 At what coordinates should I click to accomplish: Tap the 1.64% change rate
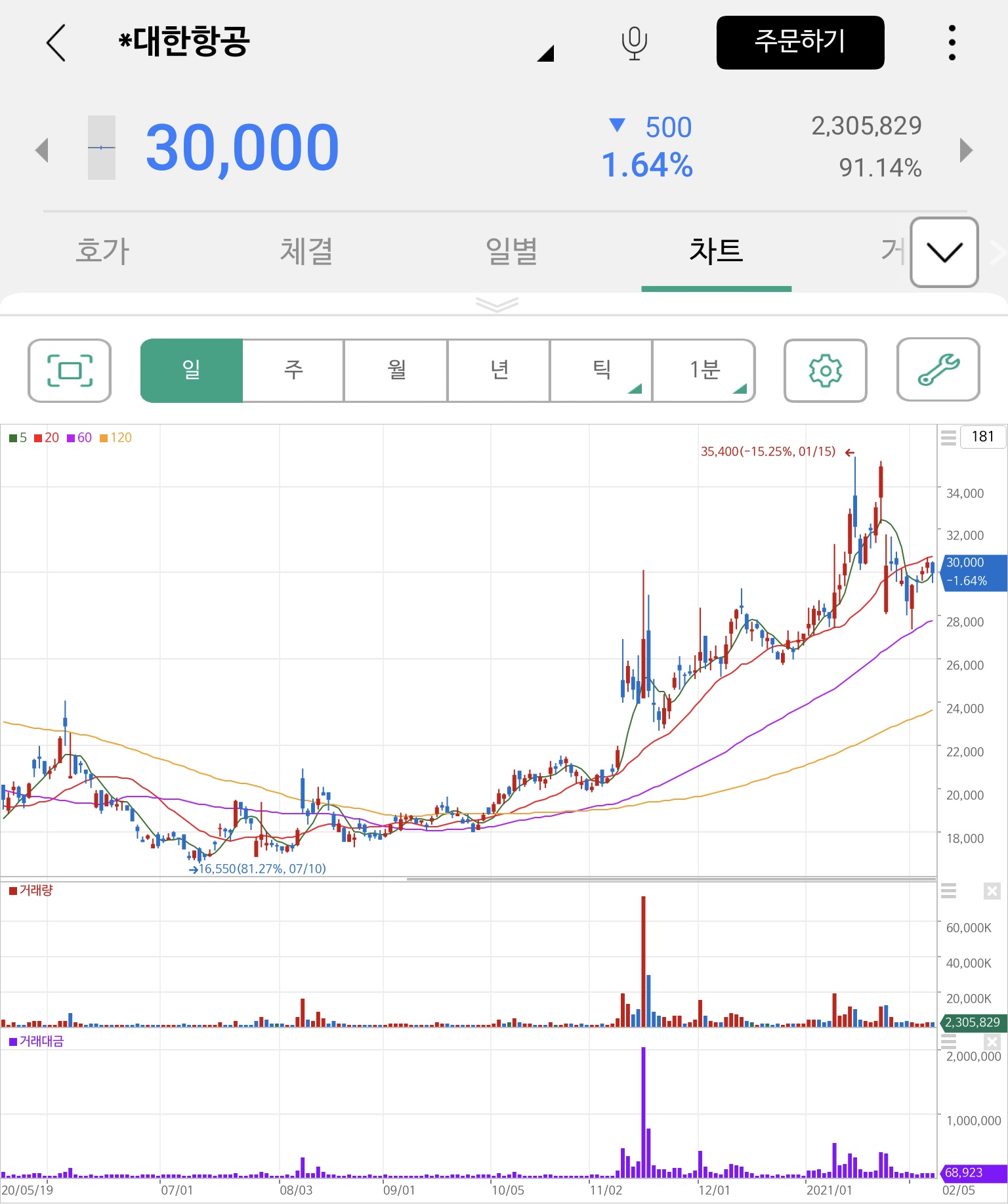tap(647, 165)
